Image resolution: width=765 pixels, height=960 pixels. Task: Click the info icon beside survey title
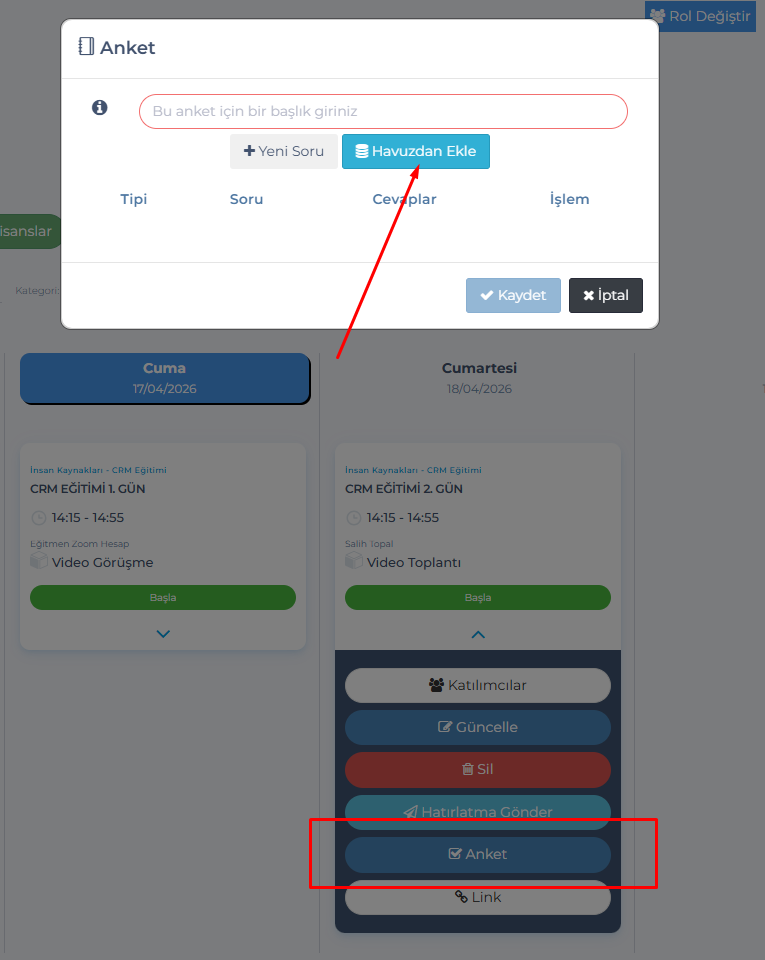100,108
